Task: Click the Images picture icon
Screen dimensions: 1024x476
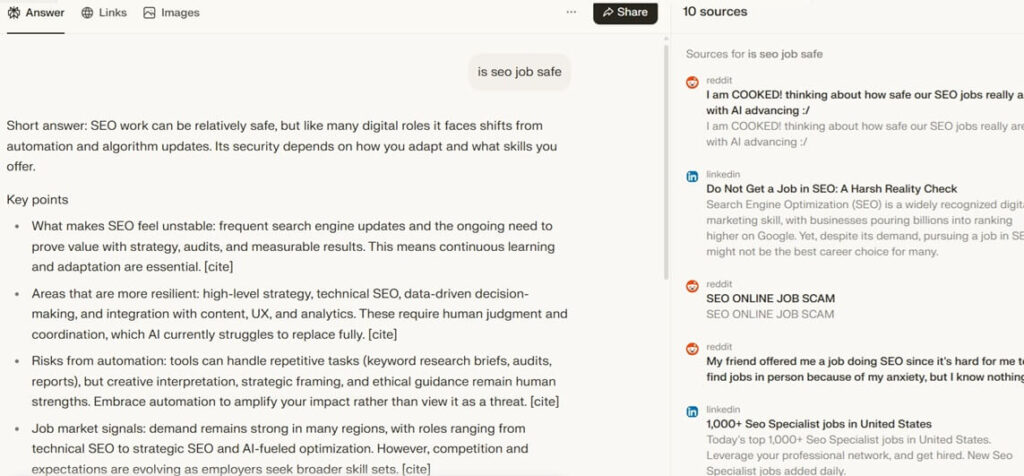Action: (149, 13)
